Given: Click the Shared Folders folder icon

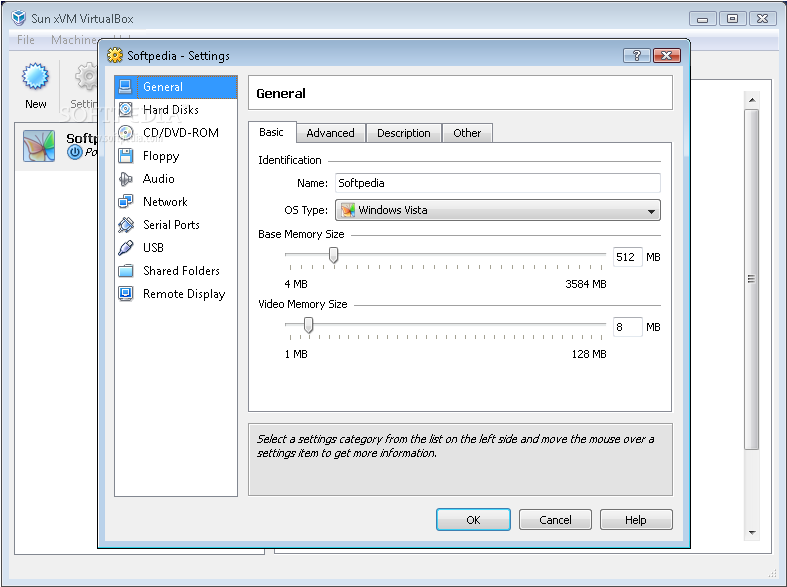Looking at the screenshot, I should 125,271.
